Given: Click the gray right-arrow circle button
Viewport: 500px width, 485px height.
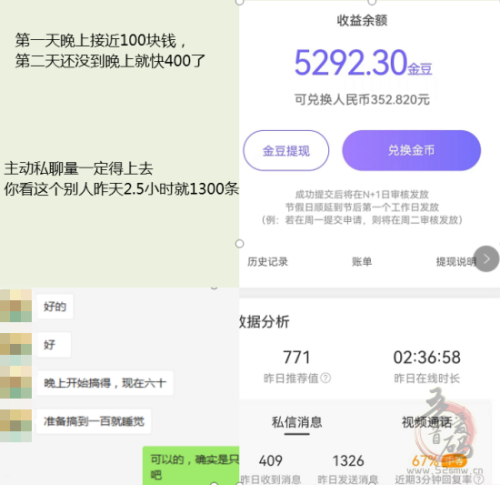Looking at the screenshot, I should (487, 259).
